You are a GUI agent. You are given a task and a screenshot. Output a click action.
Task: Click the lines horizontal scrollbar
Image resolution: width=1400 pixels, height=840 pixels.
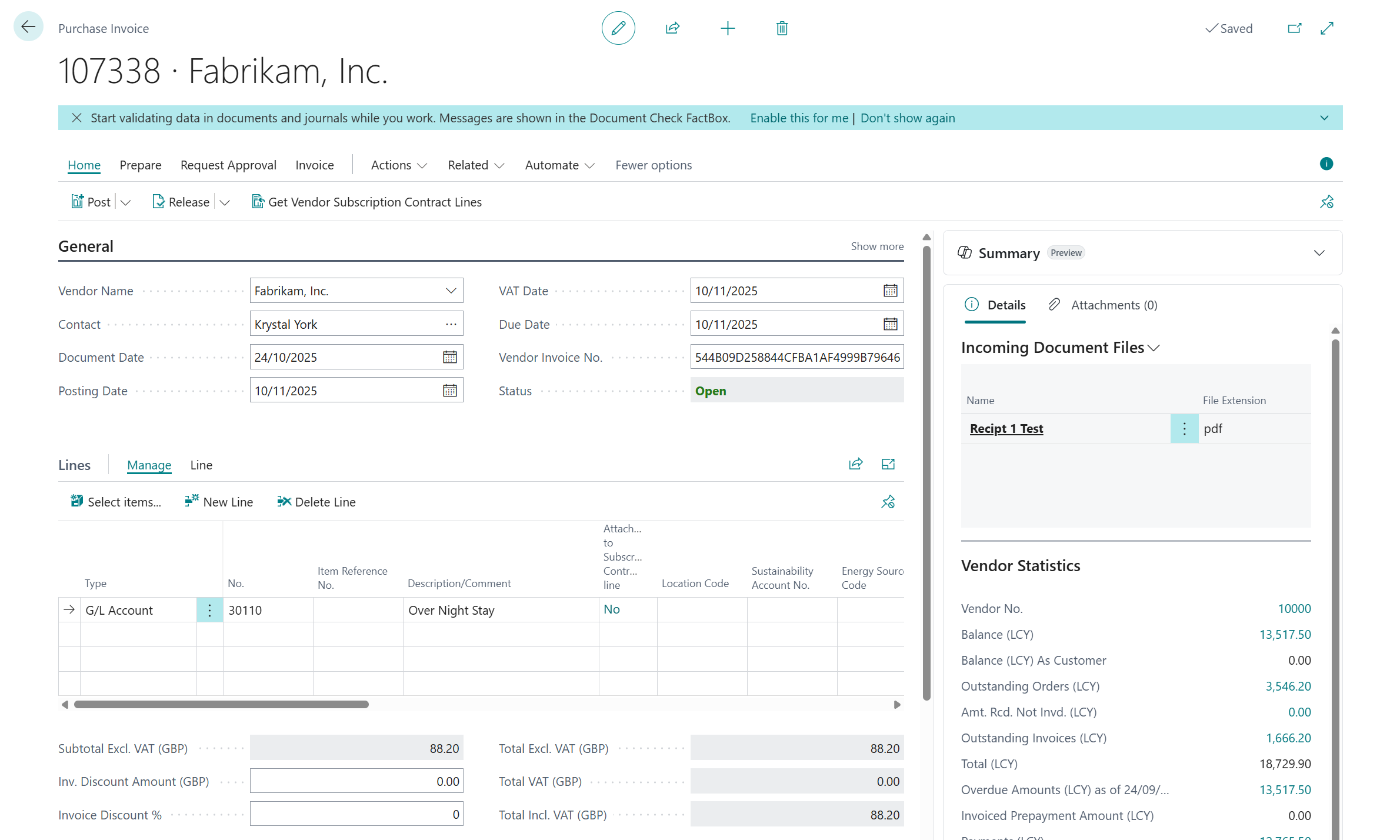pos(221,704)
